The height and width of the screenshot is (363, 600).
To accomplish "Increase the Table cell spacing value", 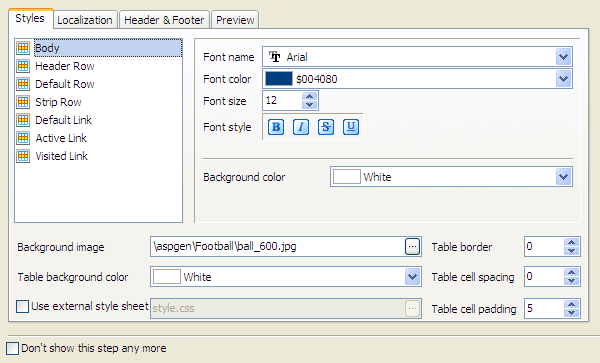I will click(x=572, y=273).
